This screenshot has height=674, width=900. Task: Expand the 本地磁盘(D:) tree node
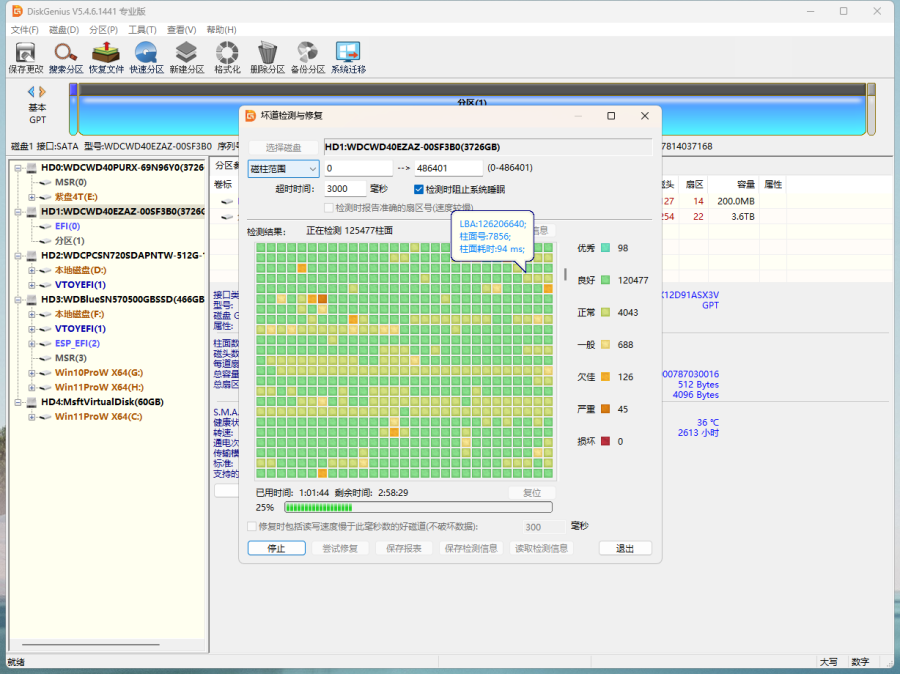click(x=32, y=270)
